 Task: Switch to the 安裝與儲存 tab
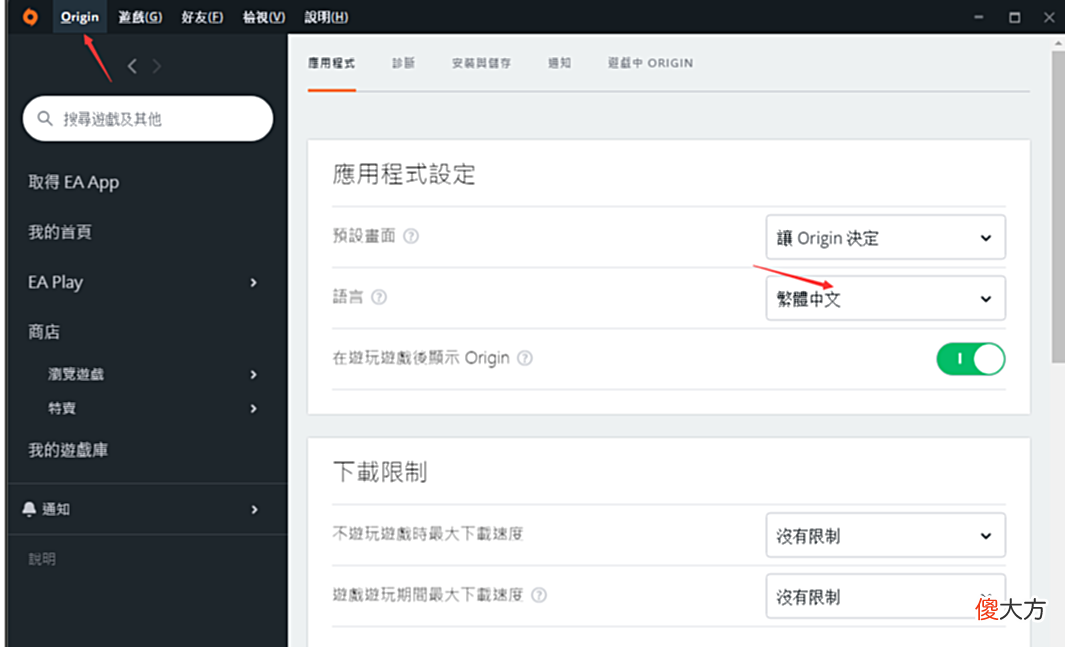click(482, 63)
